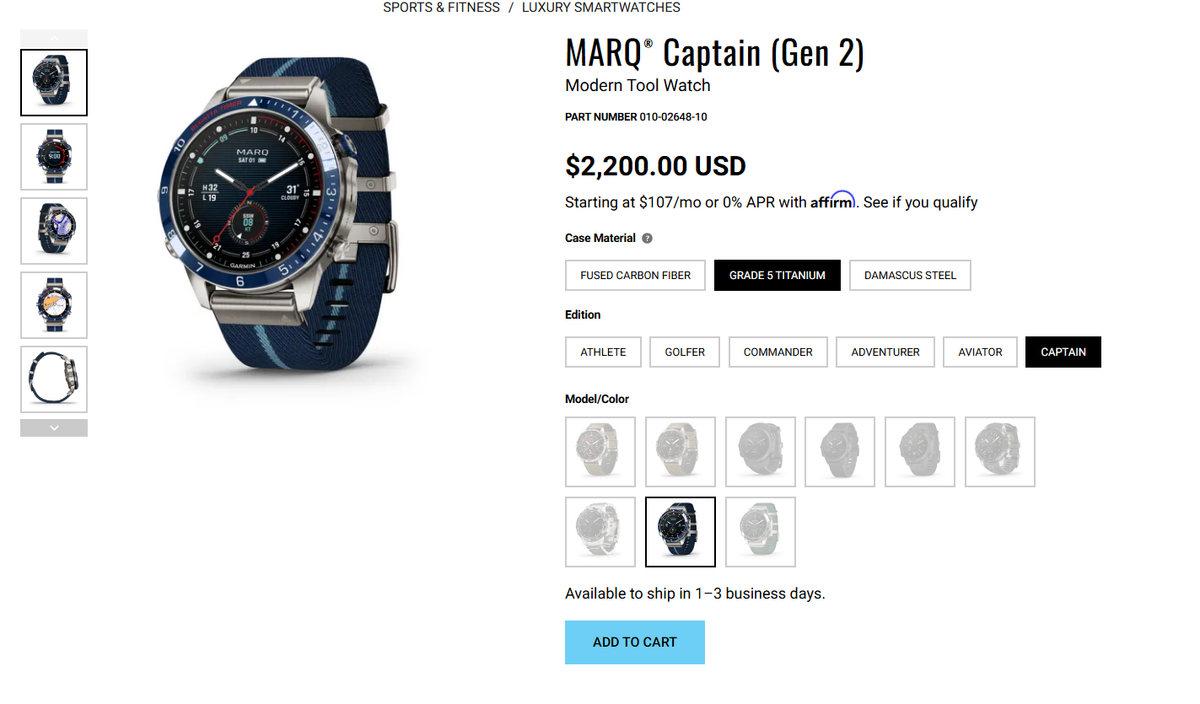This screenshot has width=1200, height=704.
Task: Click the second watch thumbnail in sidebar
Action: (x=53, y=157)
